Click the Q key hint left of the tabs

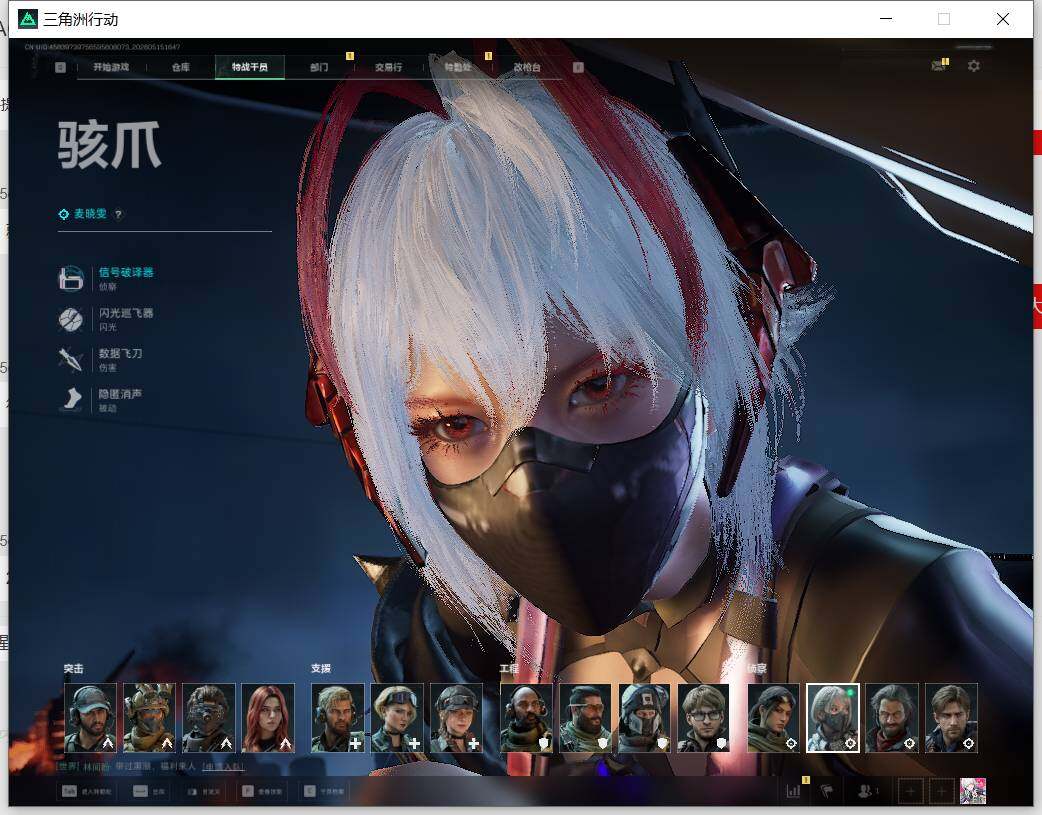pos(60,67)
